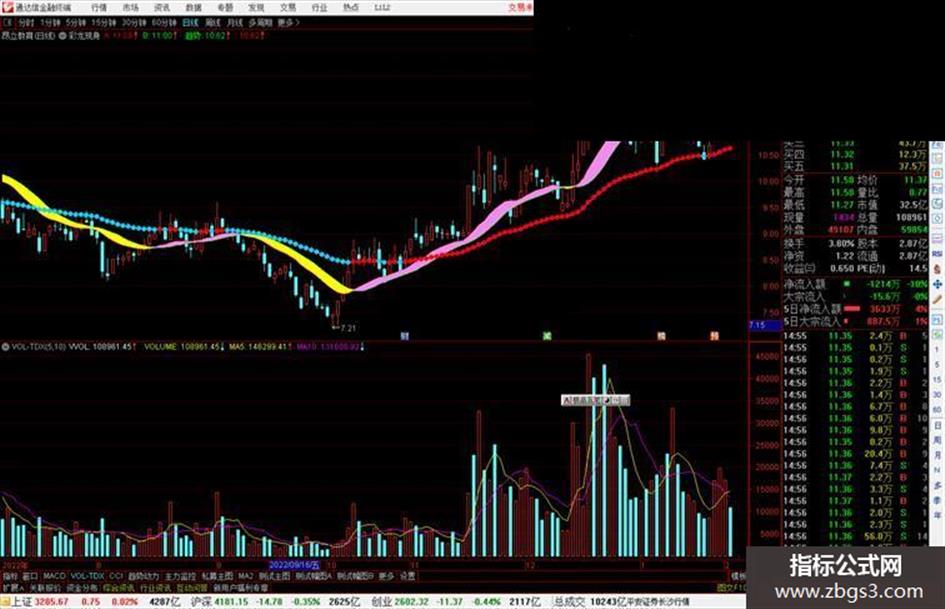The width and height of the screenshot is (945, 609).
Task: Click the 1 minute shortcut in sidebar
Action: point(937,350)
